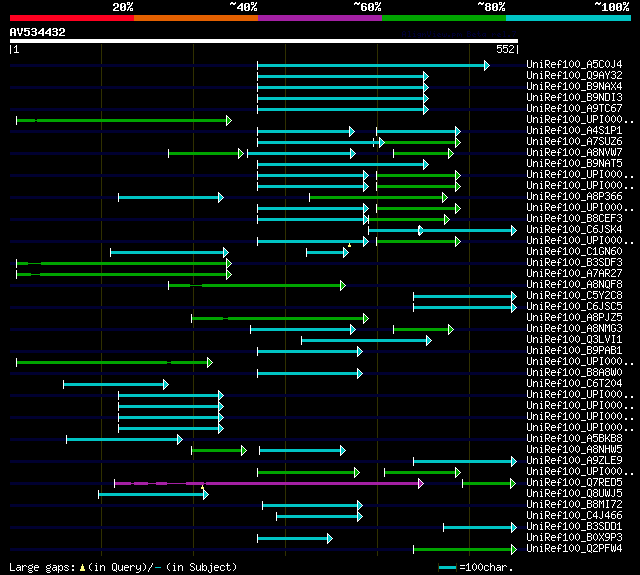Select the UniRef100_C6JSK4 label
This screenshot has height=575, width=640.
coord(574,230)
